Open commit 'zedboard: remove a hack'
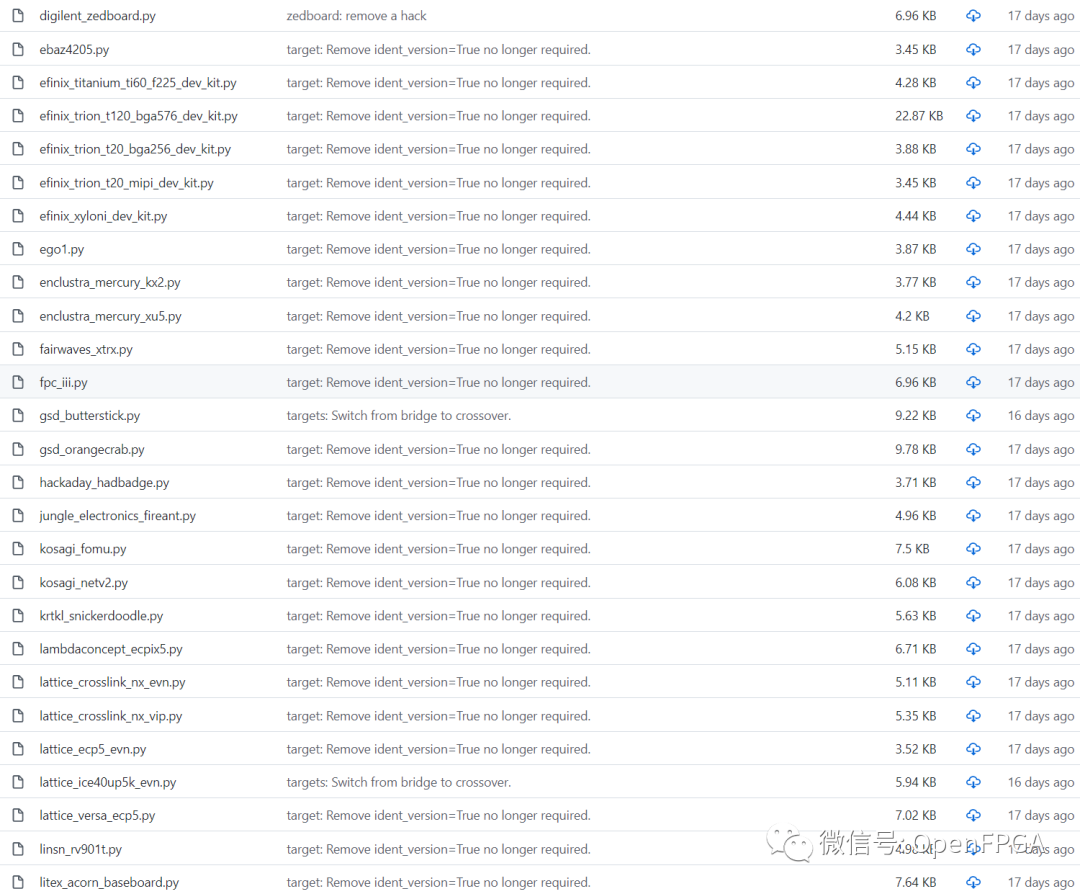The image size is (1080, 894). coord(356,16)
